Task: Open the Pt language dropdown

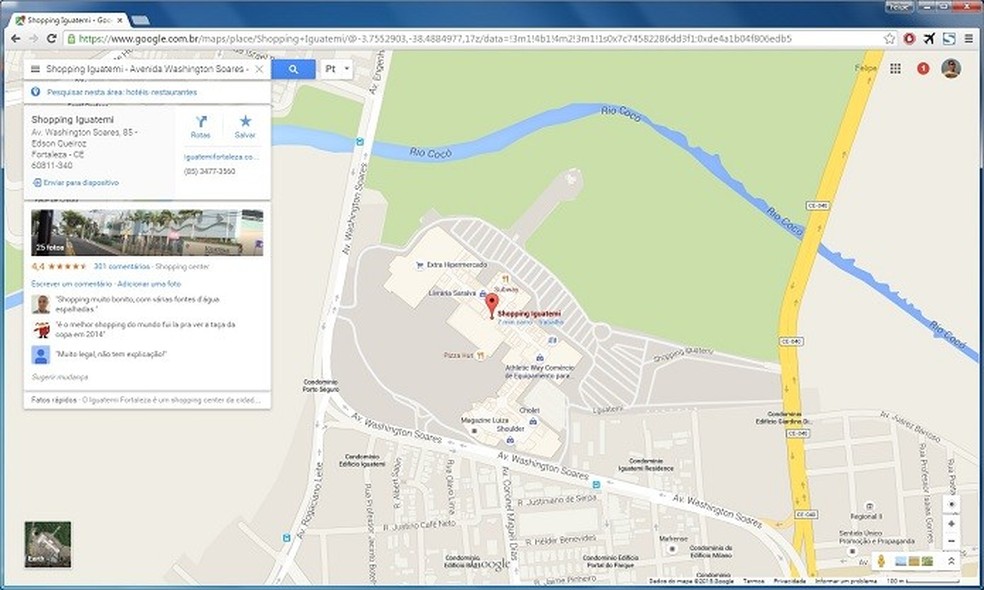Action: [x=337, y=69]
